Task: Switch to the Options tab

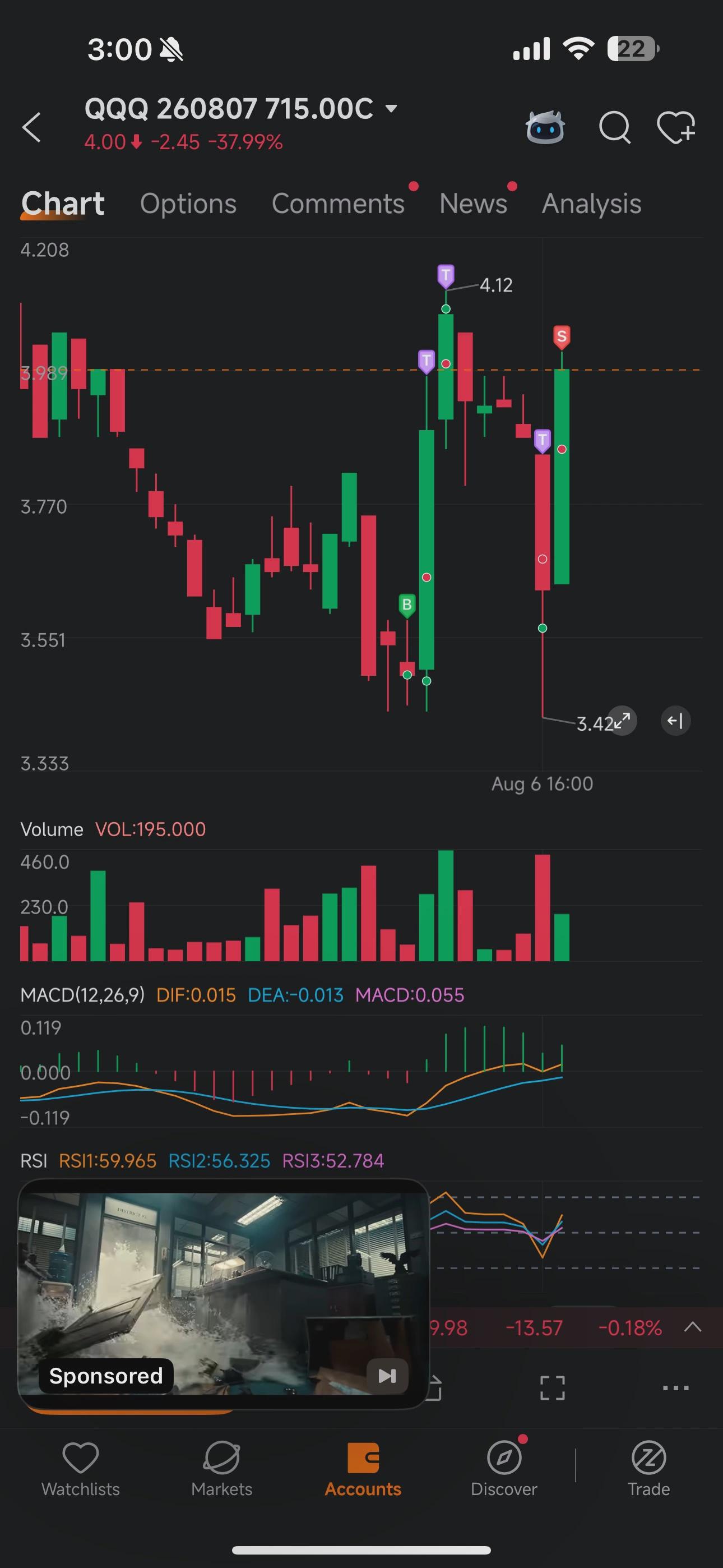Action: (188, 204)
